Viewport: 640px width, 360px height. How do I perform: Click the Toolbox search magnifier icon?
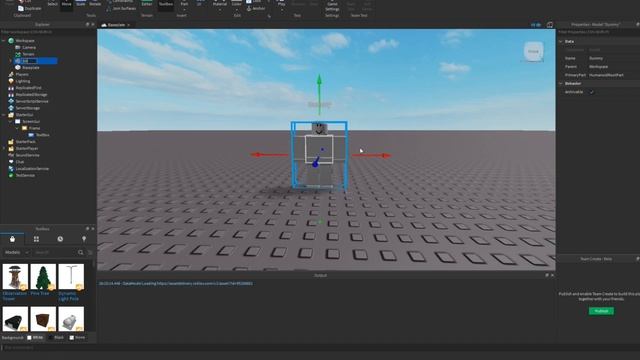point(80,253)
